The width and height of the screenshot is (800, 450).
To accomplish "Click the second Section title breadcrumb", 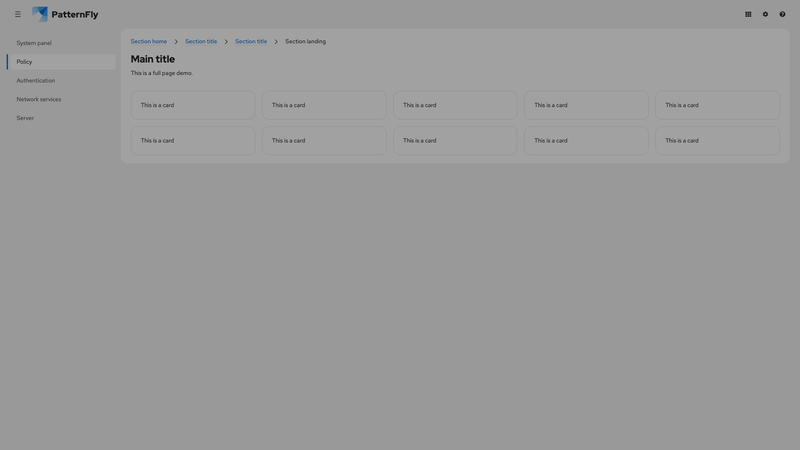I will pos(251,41).
